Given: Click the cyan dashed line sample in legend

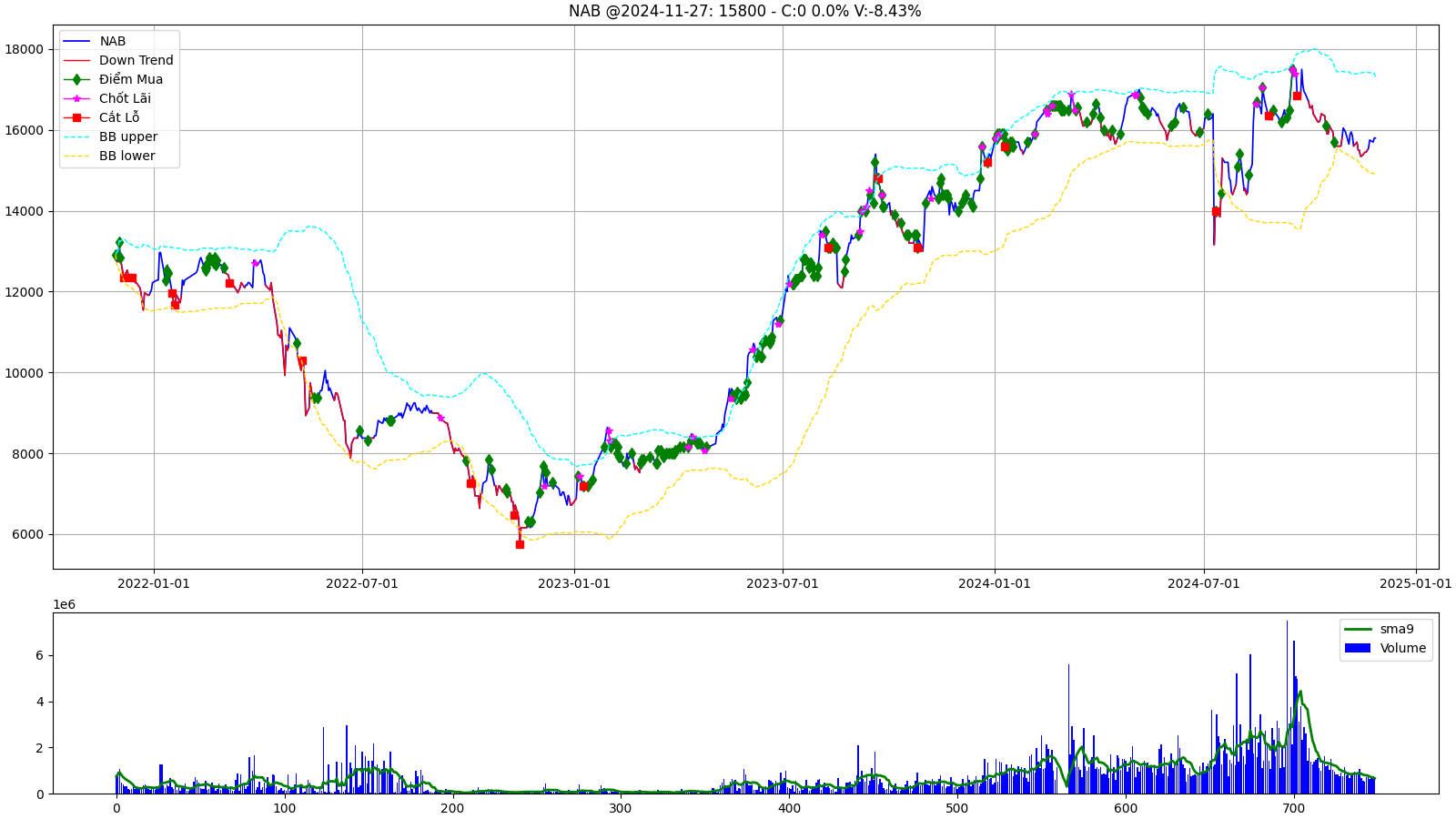Looking at the screenshot, I should click(76, 136).
